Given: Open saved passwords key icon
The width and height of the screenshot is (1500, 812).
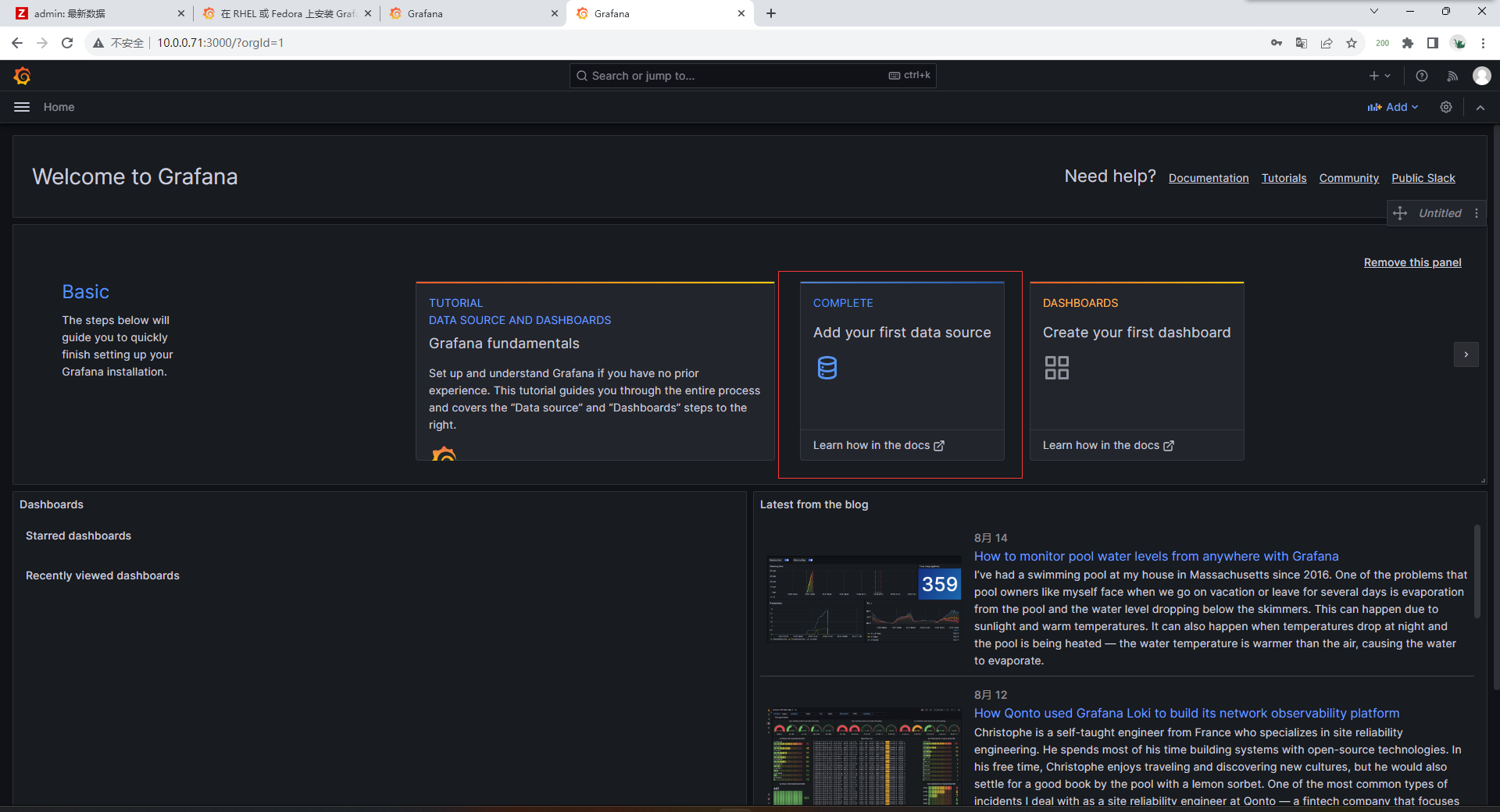Looking at the screenshot, I should (1277, 43).
